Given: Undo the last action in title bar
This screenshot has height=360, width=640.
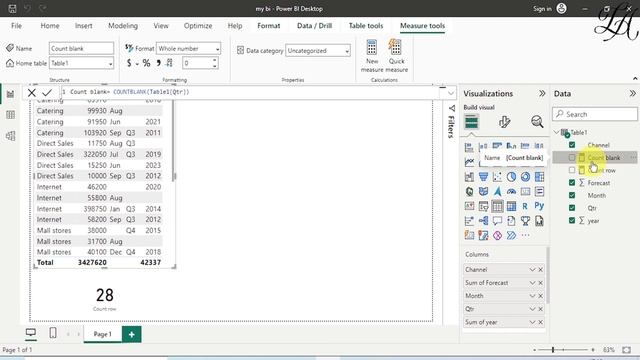Looking at the screenshot, I should pos(27,9).
